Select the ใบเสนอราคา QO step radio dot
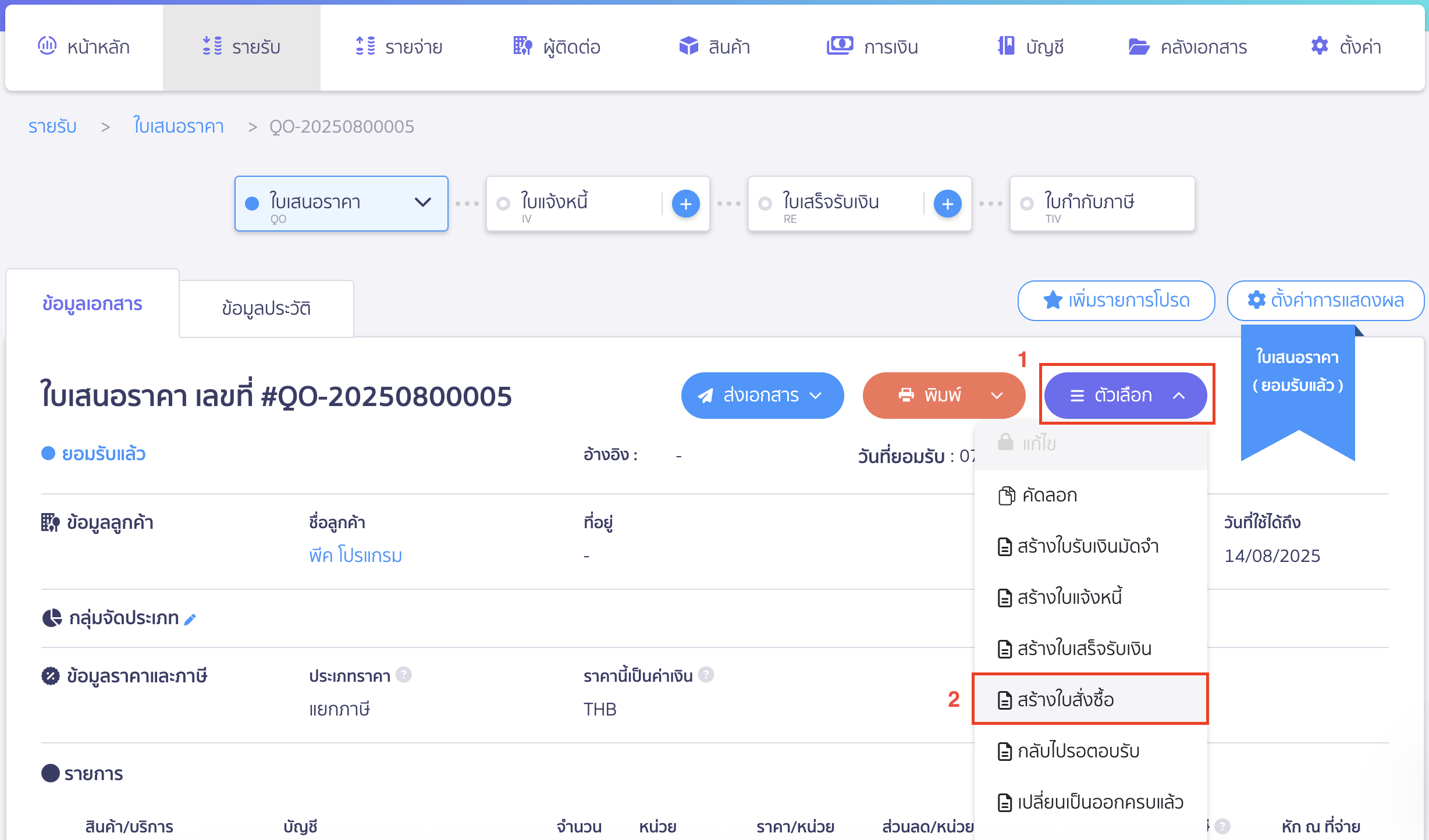This screenshot has height=840, width=1429. 252,204
